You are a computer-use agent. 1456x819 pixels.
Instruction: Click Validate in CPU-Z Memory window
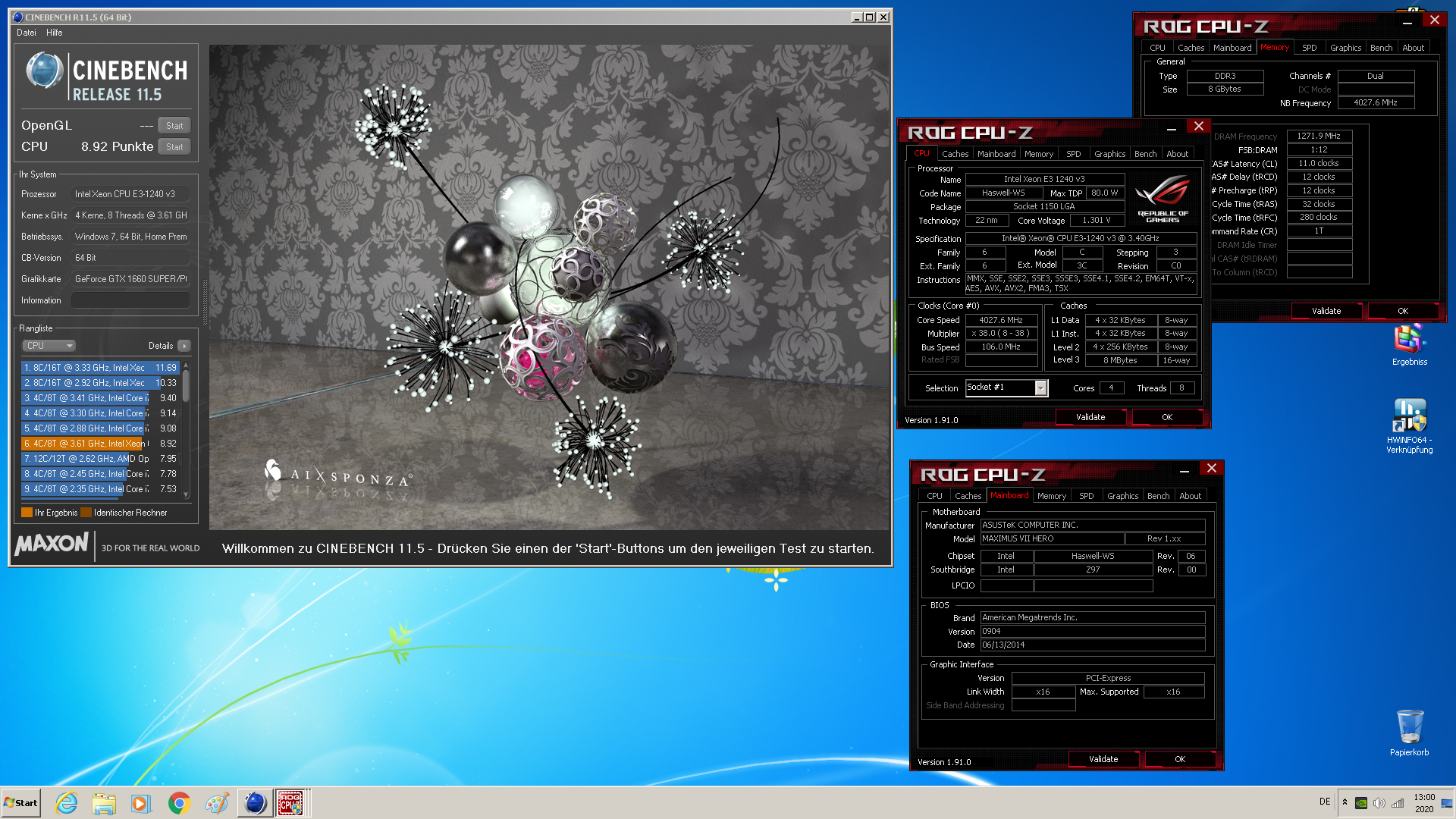[1326, 311]
